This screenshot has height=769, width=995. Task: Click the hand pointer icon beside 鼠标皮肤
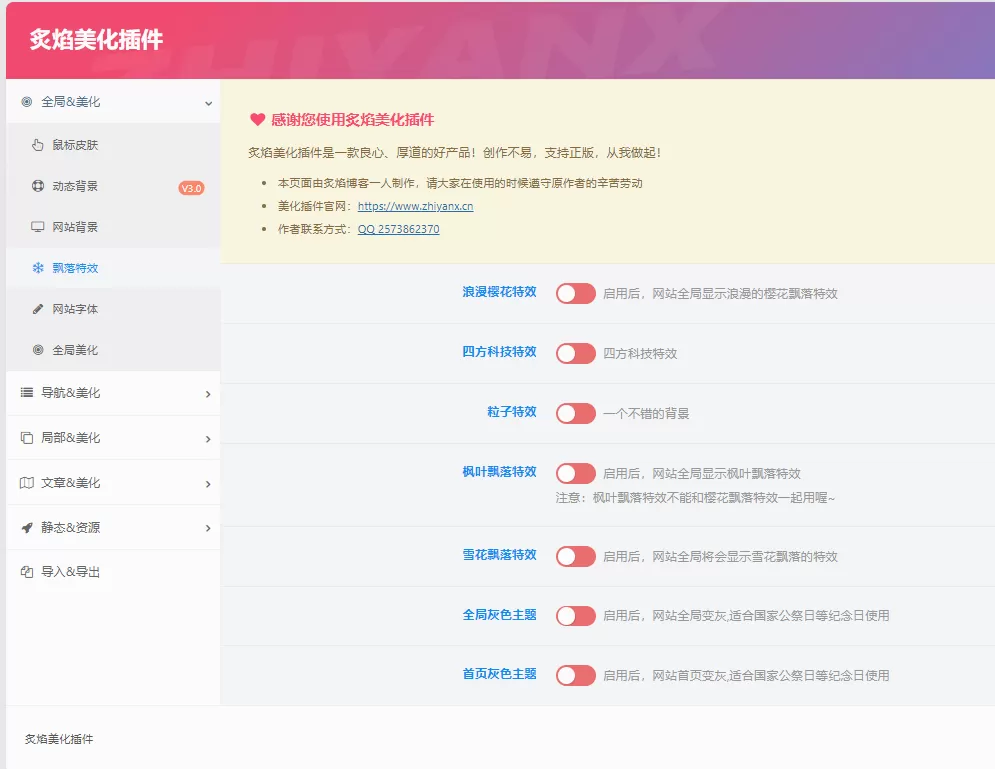(x=38, y=145)
